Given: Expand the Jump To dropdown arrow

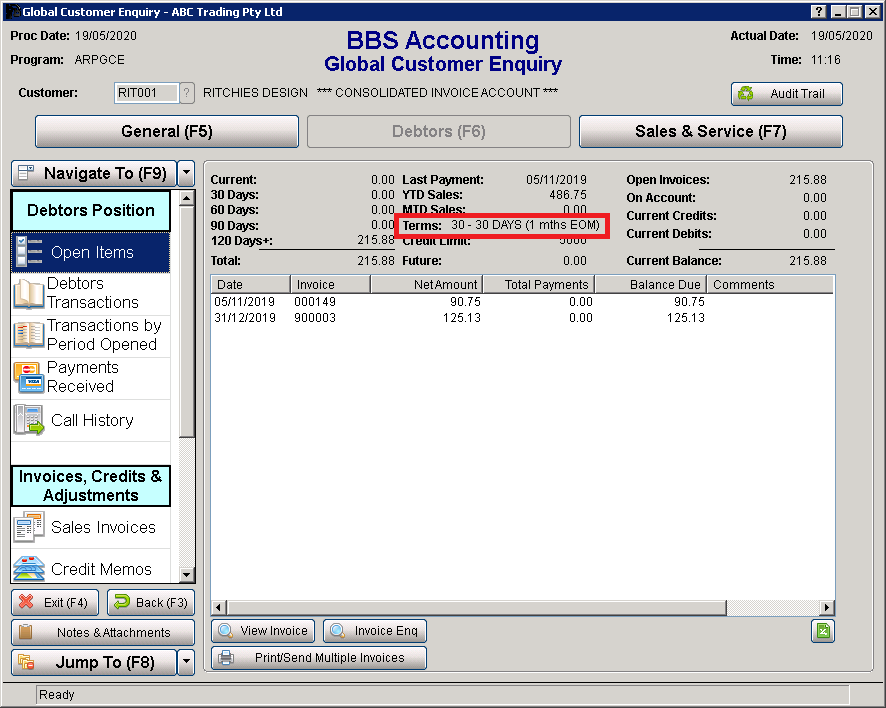Looking at the screenshot, I should pos(186,662).
